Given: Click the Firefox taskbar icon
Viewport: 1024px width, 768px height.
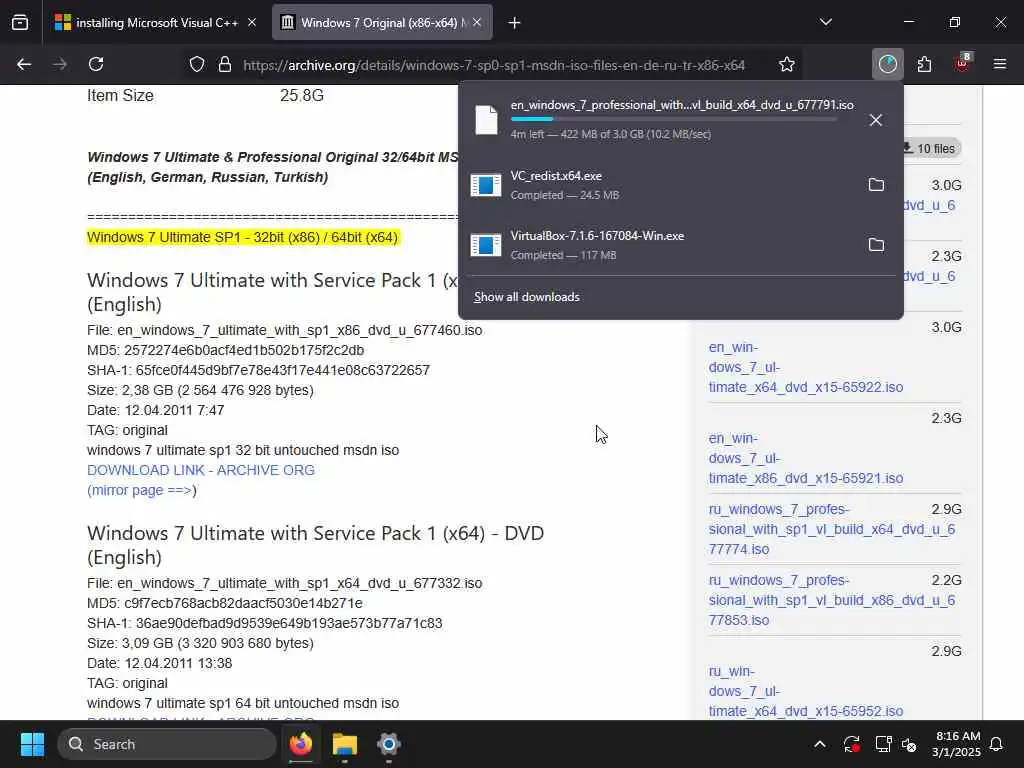Looking at the screenshot, I should pyautogui.click(x=301, y=744).
